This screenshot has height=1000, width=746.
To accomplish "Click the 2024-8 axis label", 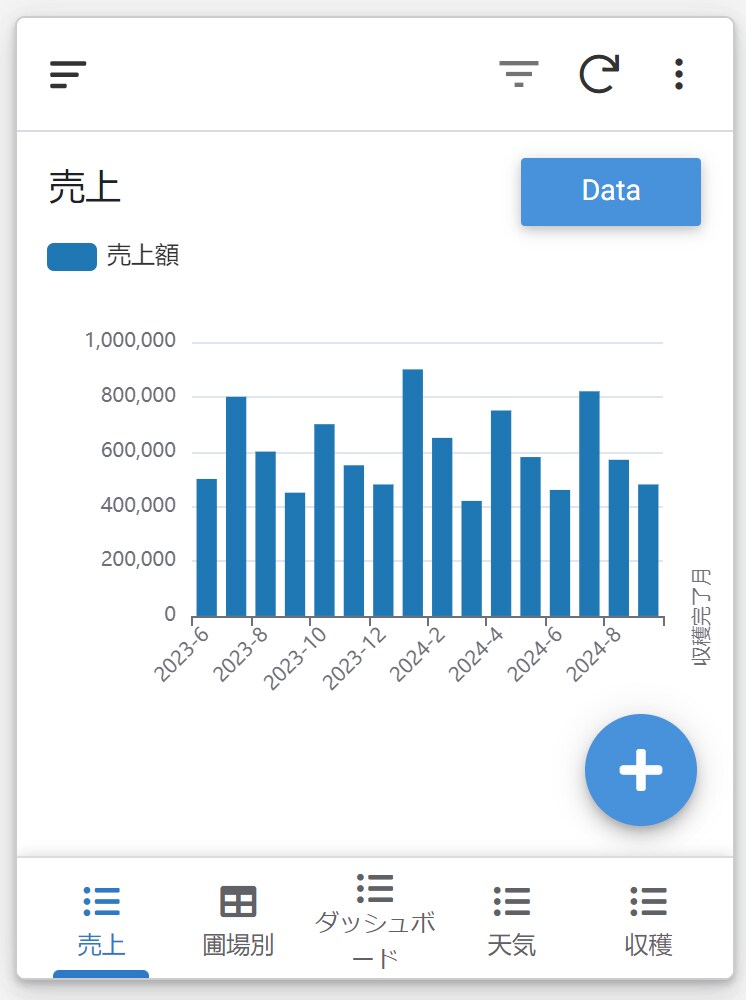I will click(x=593, y=654).
